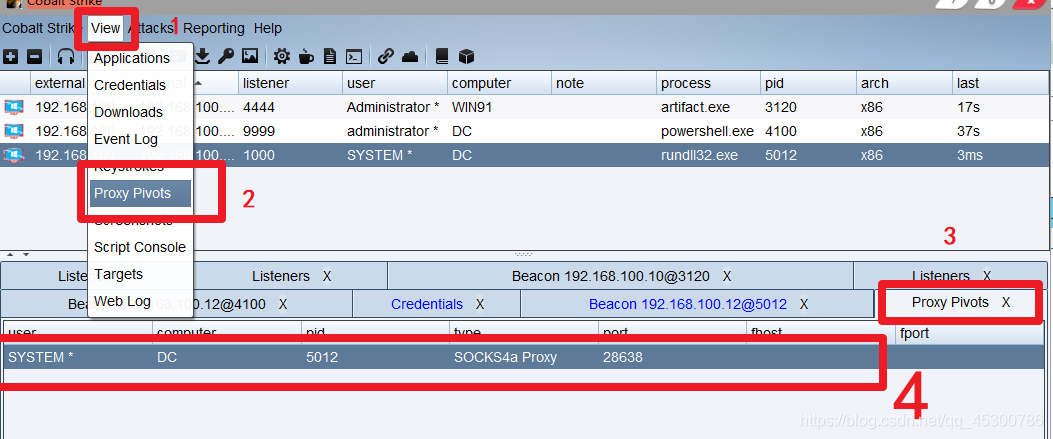Open the Cobalt Strike menu
Viewport: 1053px width, 439px height.
pos(41,28)
